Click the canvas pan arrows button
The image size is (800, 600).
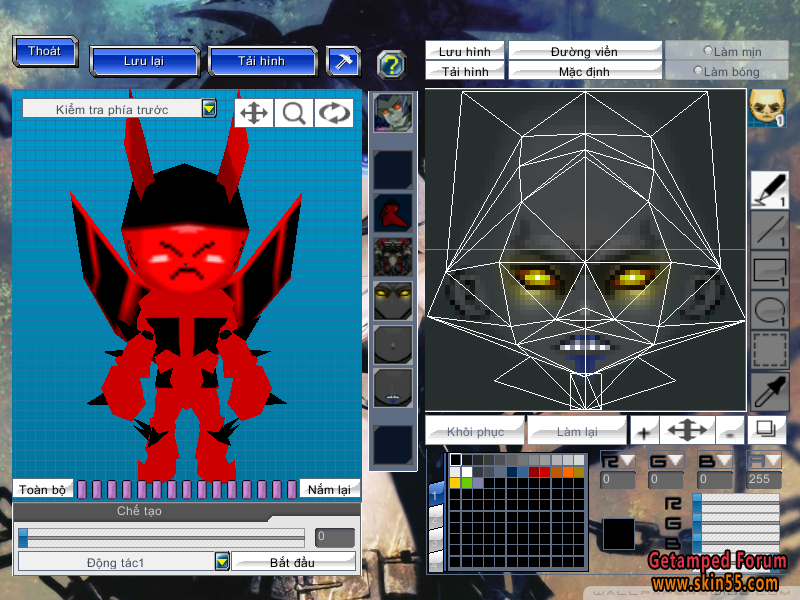coord(687,431)
